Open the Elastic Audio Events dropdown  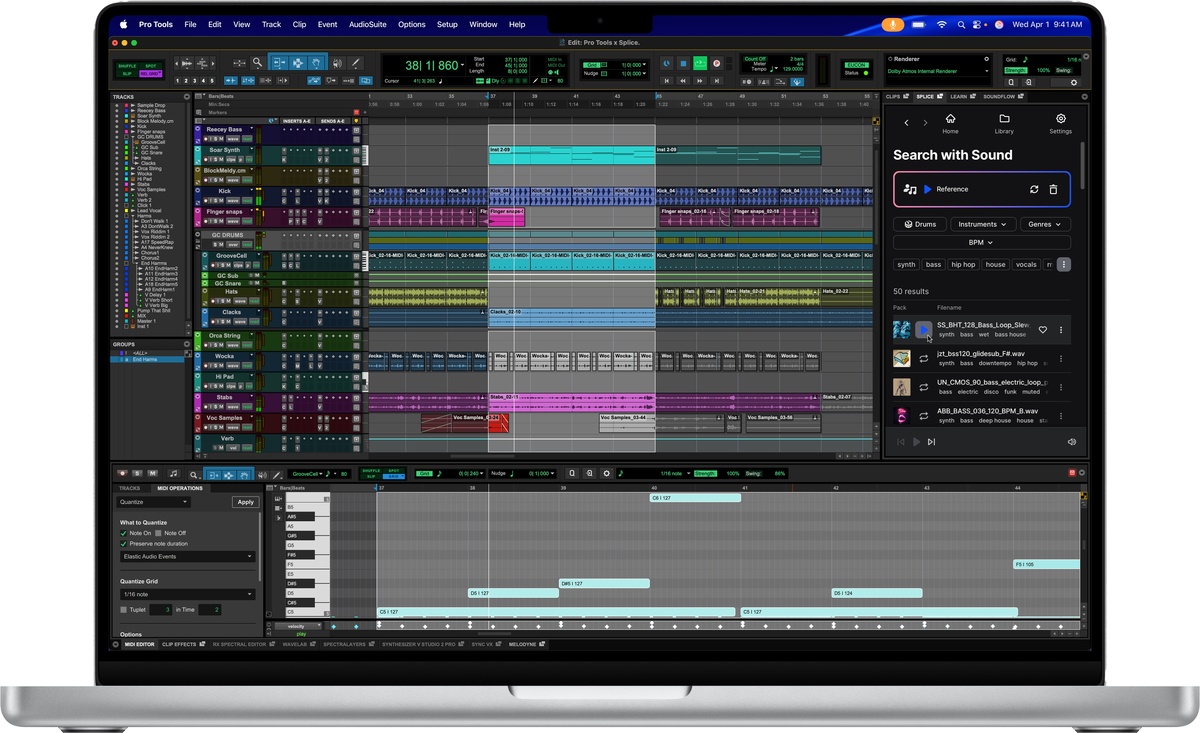coord(187,556)
